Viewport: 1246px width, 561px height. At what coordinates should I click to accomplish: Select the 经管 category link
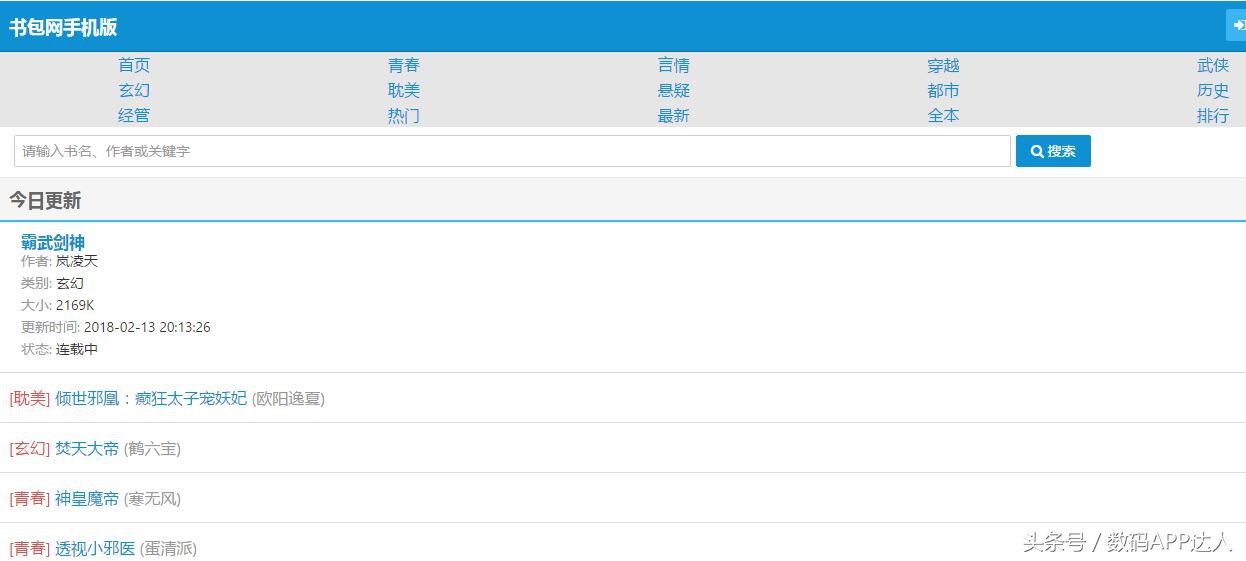134,115
